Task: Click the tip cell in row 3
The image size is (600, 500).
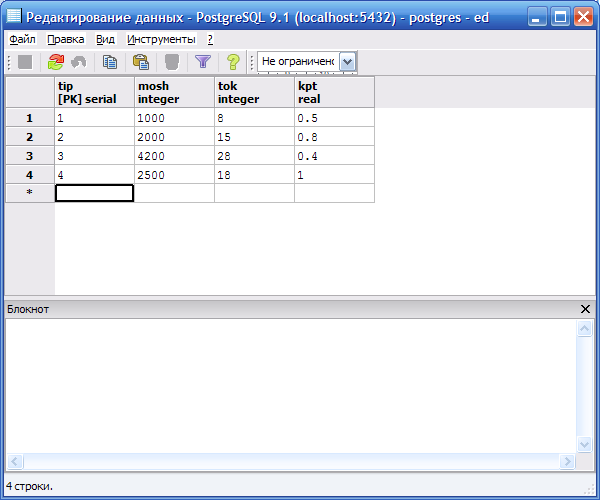Action: click(x=95, y=155)
